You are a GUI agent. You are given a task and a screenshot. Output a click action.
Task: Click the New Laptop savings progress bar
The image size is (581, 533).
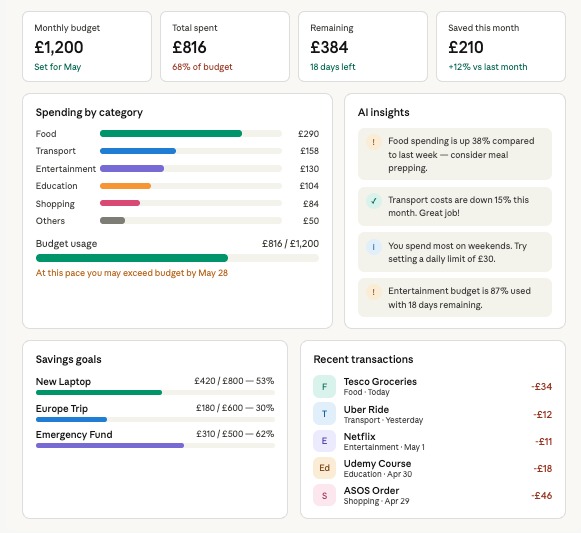(x=99, y=392)
